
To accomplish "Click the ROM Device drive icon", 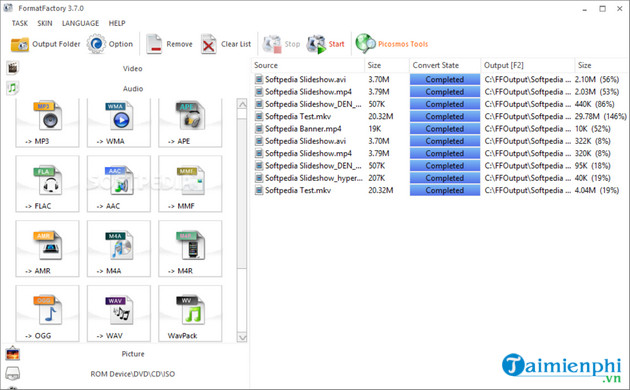I will tap(12, 374).
